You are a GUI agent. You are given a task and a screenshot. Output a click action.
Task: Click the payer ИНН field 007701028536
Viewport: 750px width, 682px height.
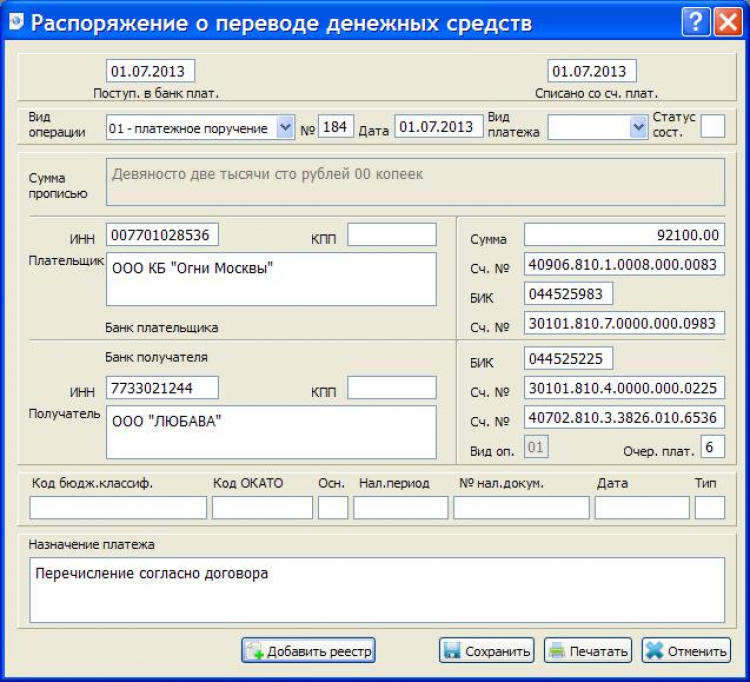tap(162, 235)
